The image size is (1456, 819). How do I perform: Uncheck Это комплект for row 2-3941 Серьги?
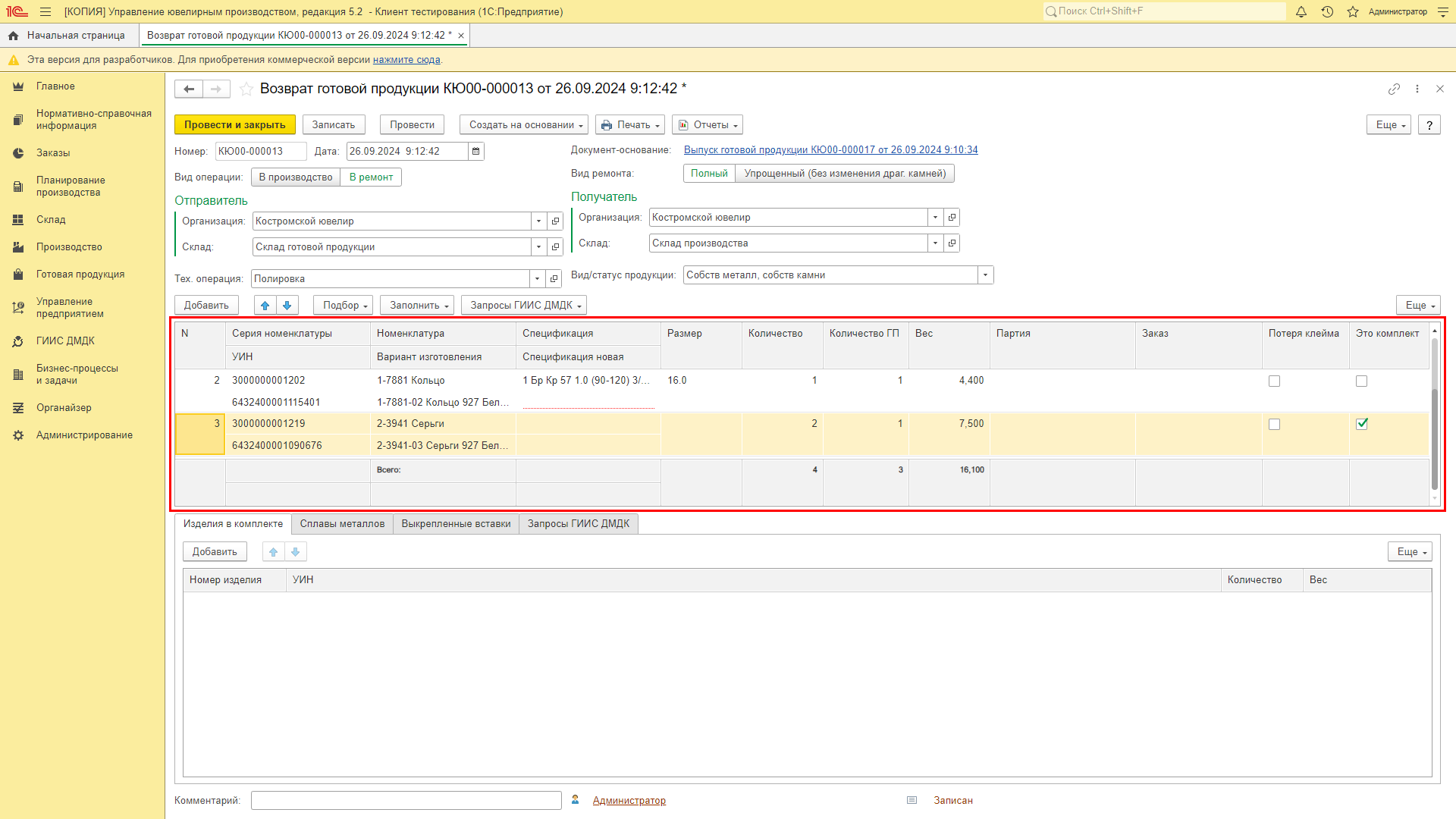pos(1361,424)
